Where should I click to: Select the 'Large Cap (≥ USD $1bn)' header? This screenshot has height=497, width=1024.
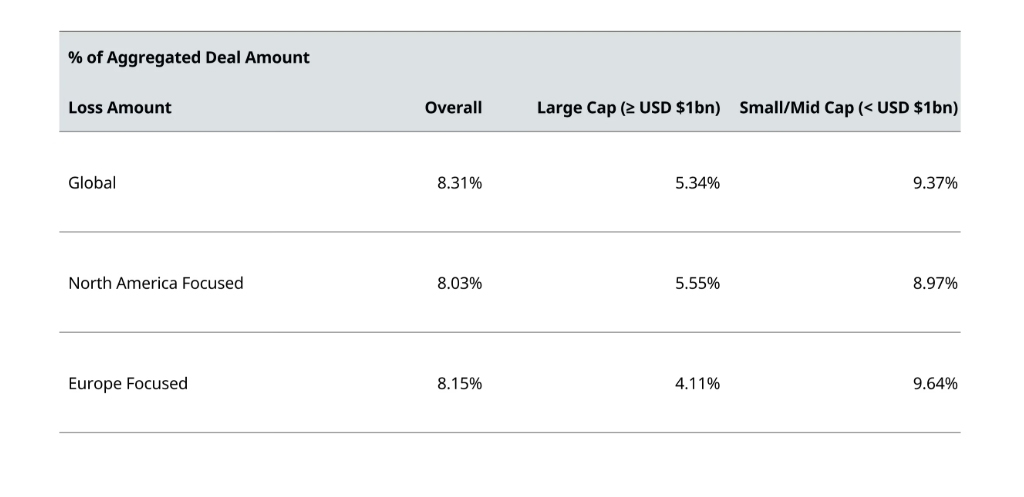[x=628, y=108]
